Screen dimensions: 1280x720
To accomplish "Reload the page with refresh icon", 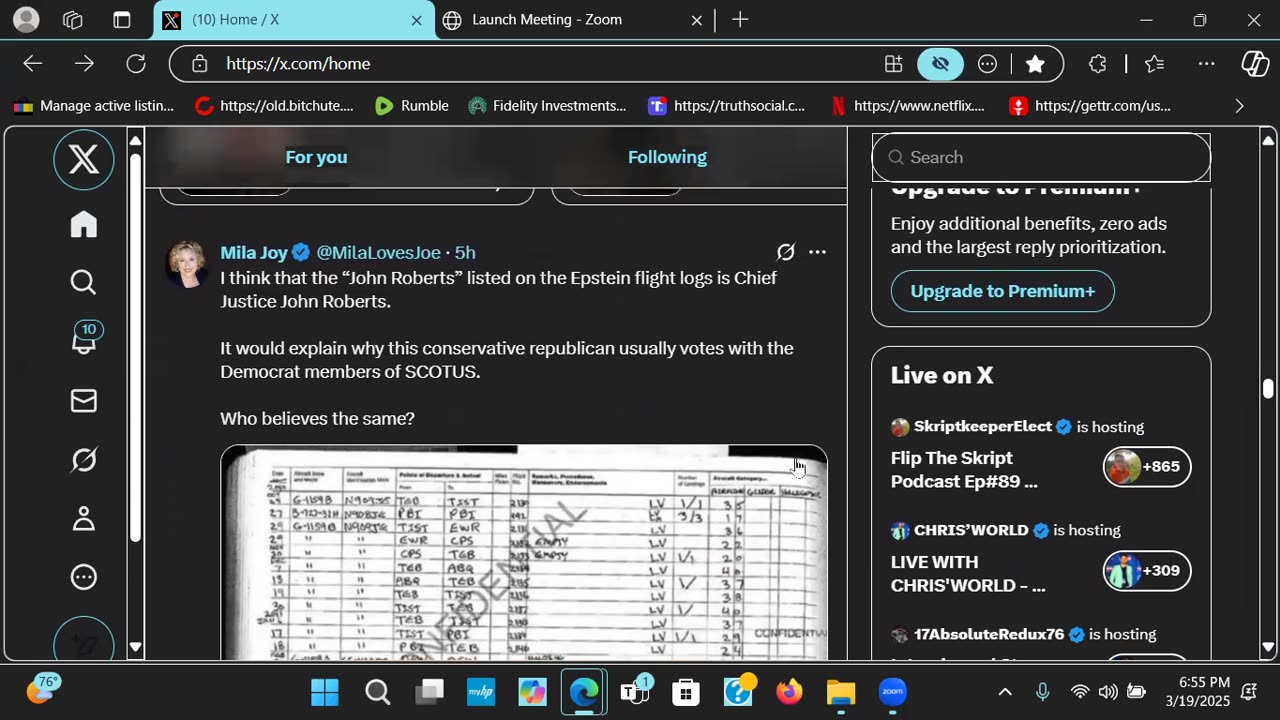I will coord(136,64).
